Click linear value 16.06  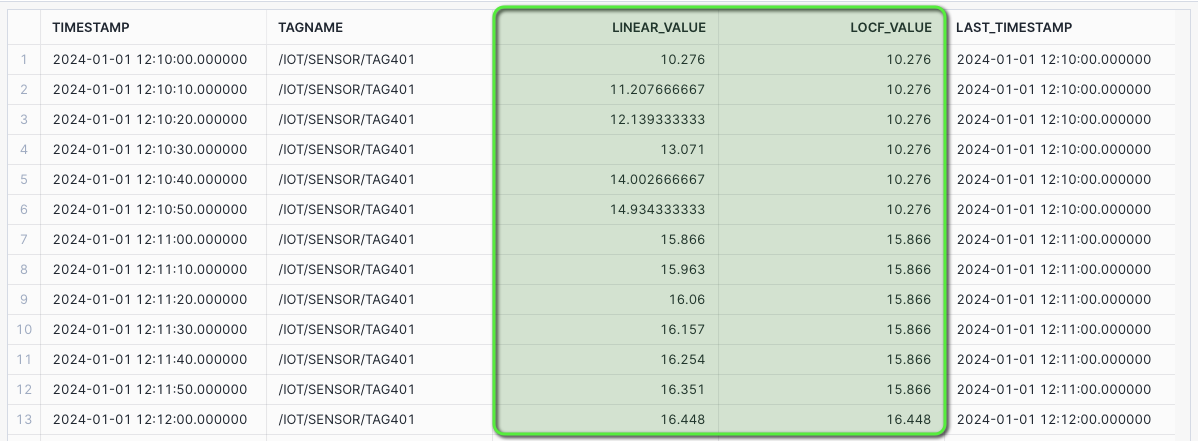point(686,300)
